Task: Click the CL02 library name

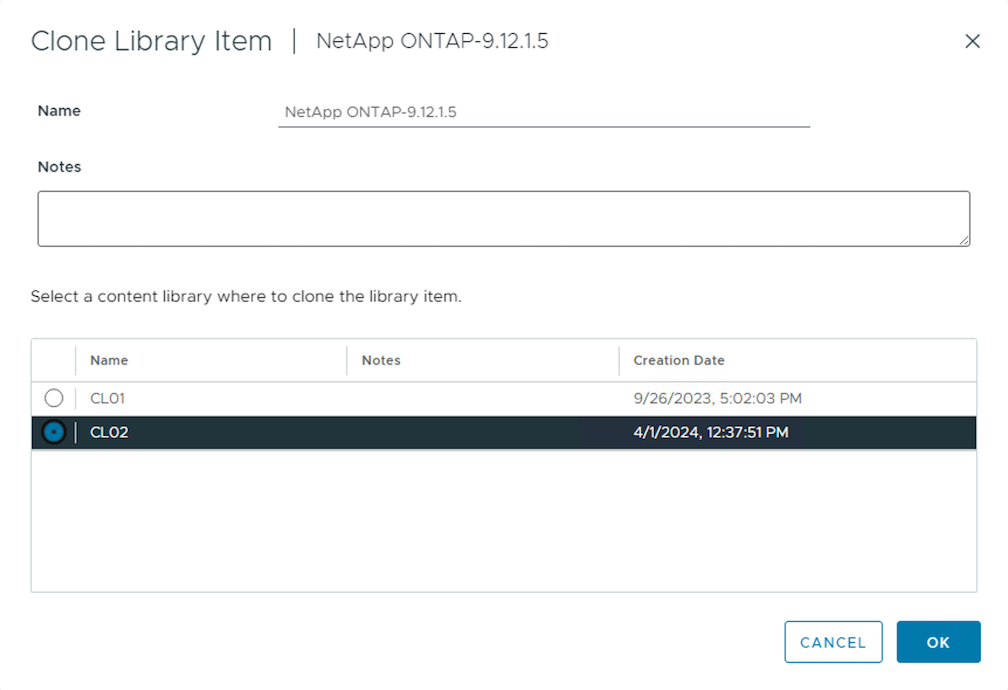Action: tap(109, 433)
